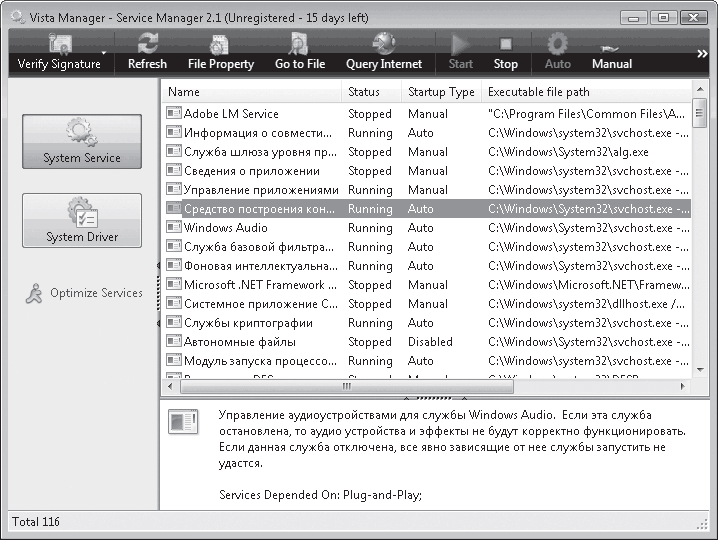Click the Verify Signature toolbar icon

coord(60,44)
